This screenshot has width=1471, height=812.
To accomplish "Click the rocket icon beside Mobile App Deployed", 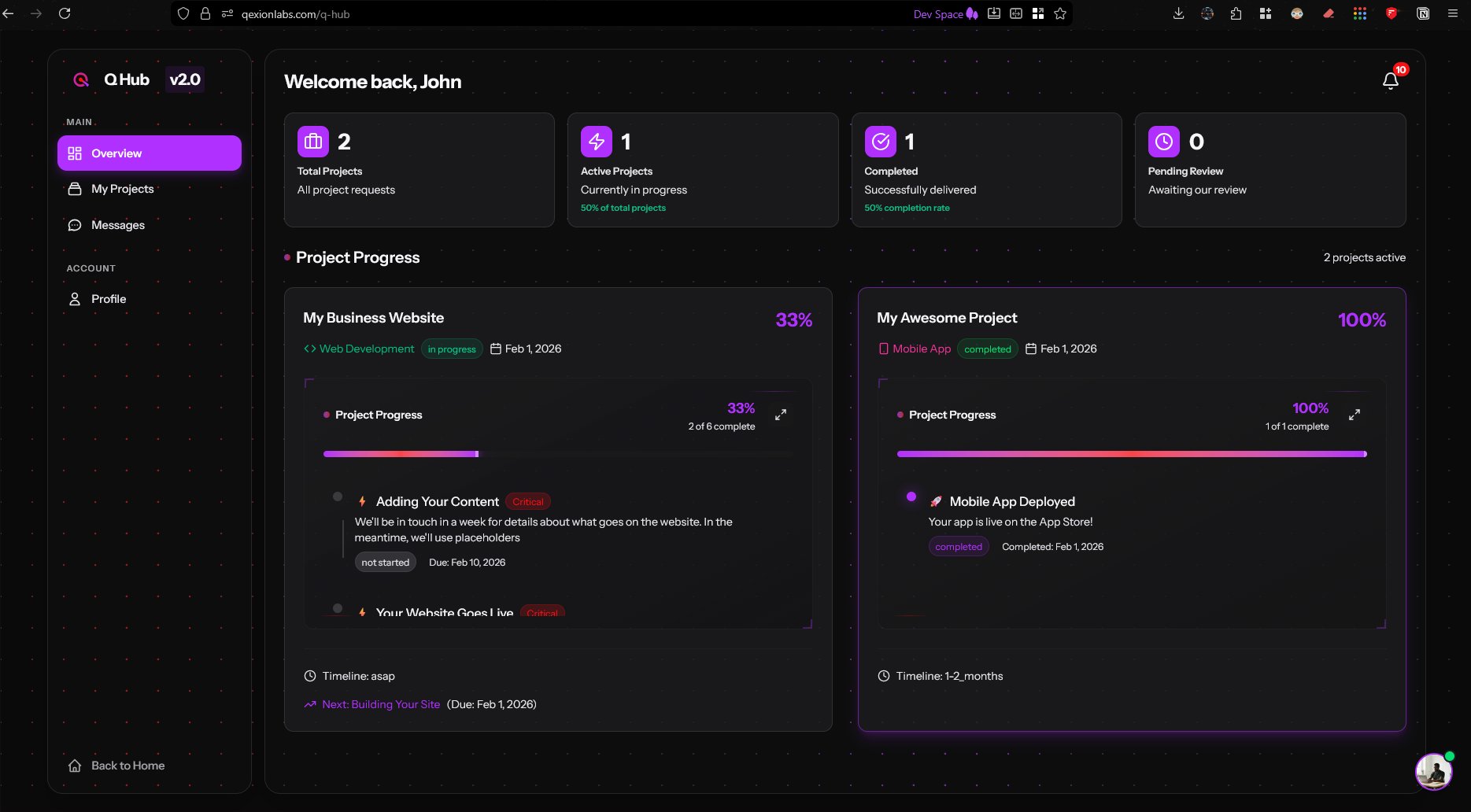I will click(x=936, y=501).
